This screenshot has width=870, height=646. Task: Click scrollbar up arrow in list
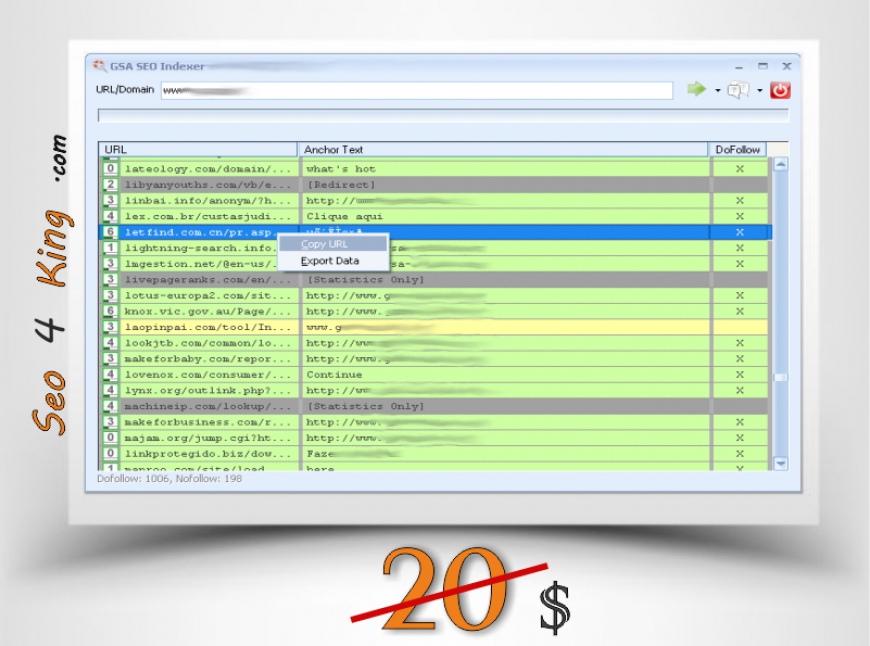click(781, 164)
